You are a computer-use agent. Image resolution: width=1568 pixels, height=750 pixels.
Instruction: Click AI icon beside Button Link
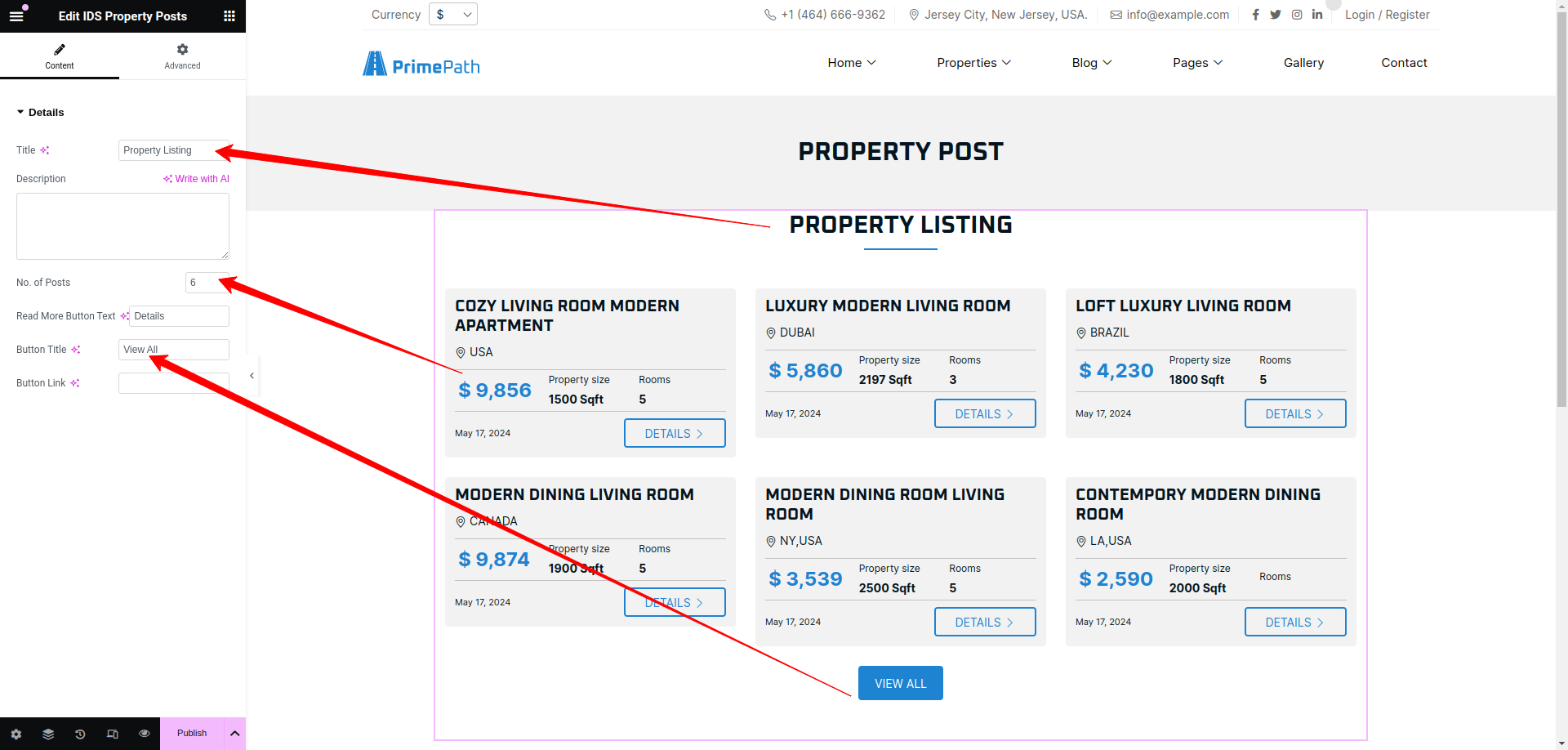(x=75, y=383)
